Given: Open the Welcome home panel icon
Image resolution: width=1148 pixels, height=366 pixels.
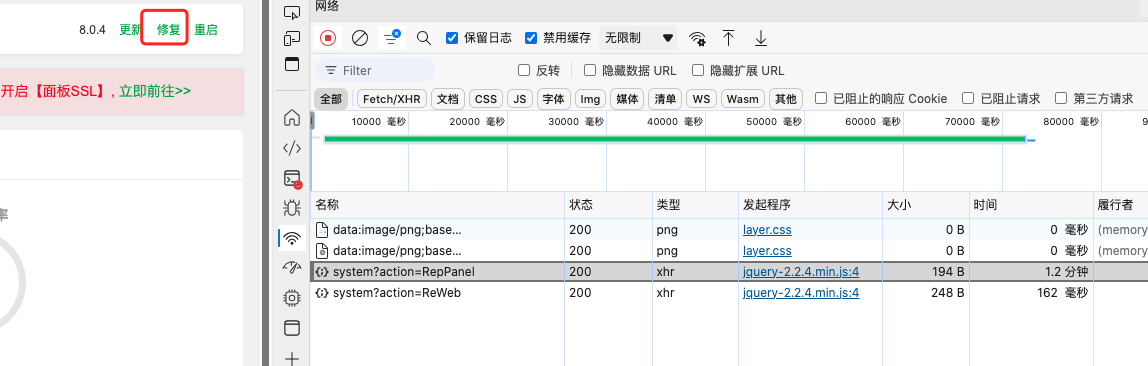Looking at the screenshot, I should tap(292, 118).
